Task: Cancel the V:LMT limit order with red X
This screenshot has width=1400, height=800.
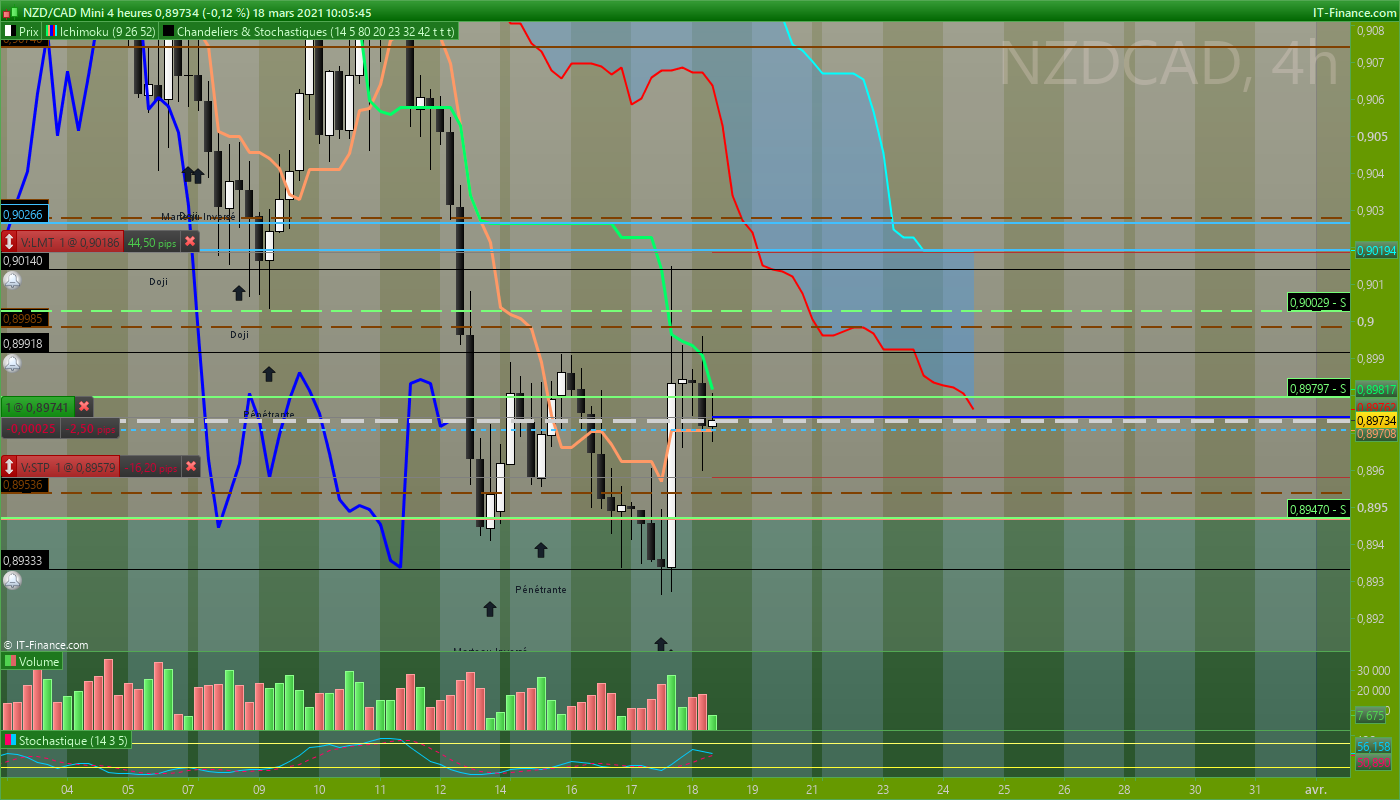Action: pyautogui.click(x=190, y=242)
